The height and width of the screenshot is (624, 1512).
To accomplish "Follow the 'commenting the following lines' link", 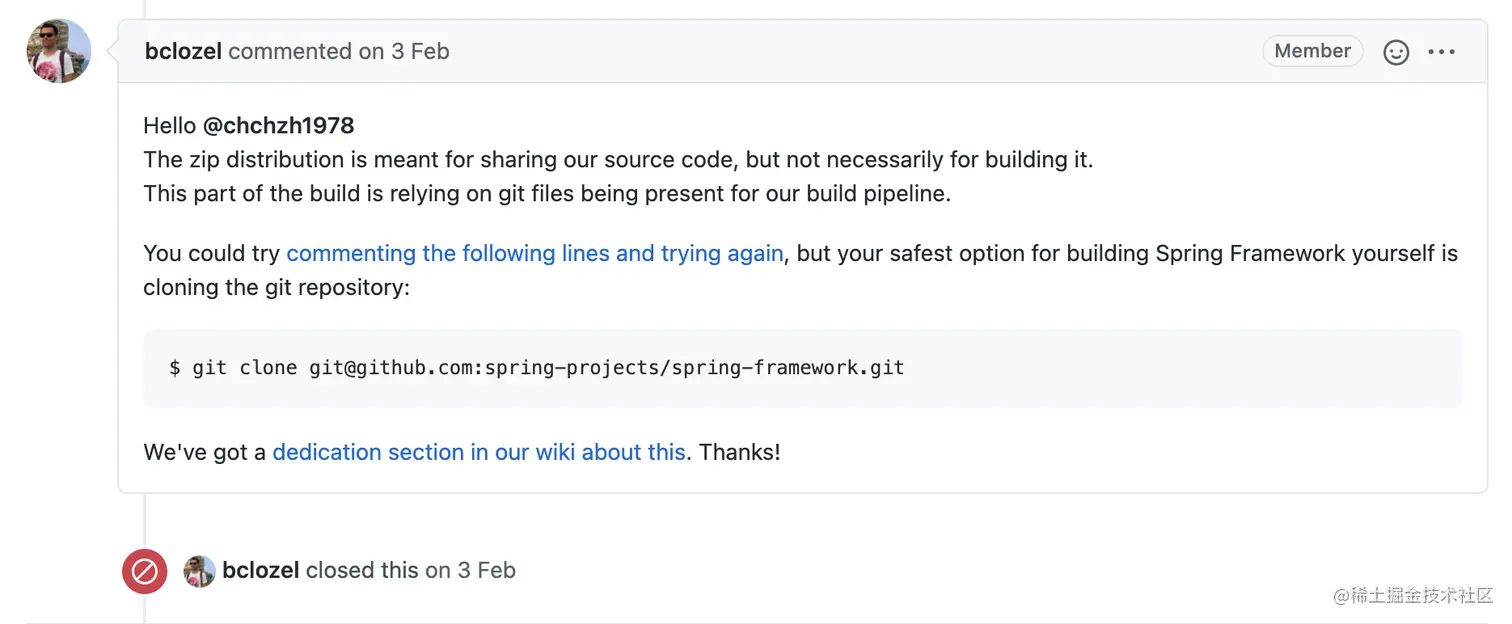I will pyautogui.click(x=534, y=253).
